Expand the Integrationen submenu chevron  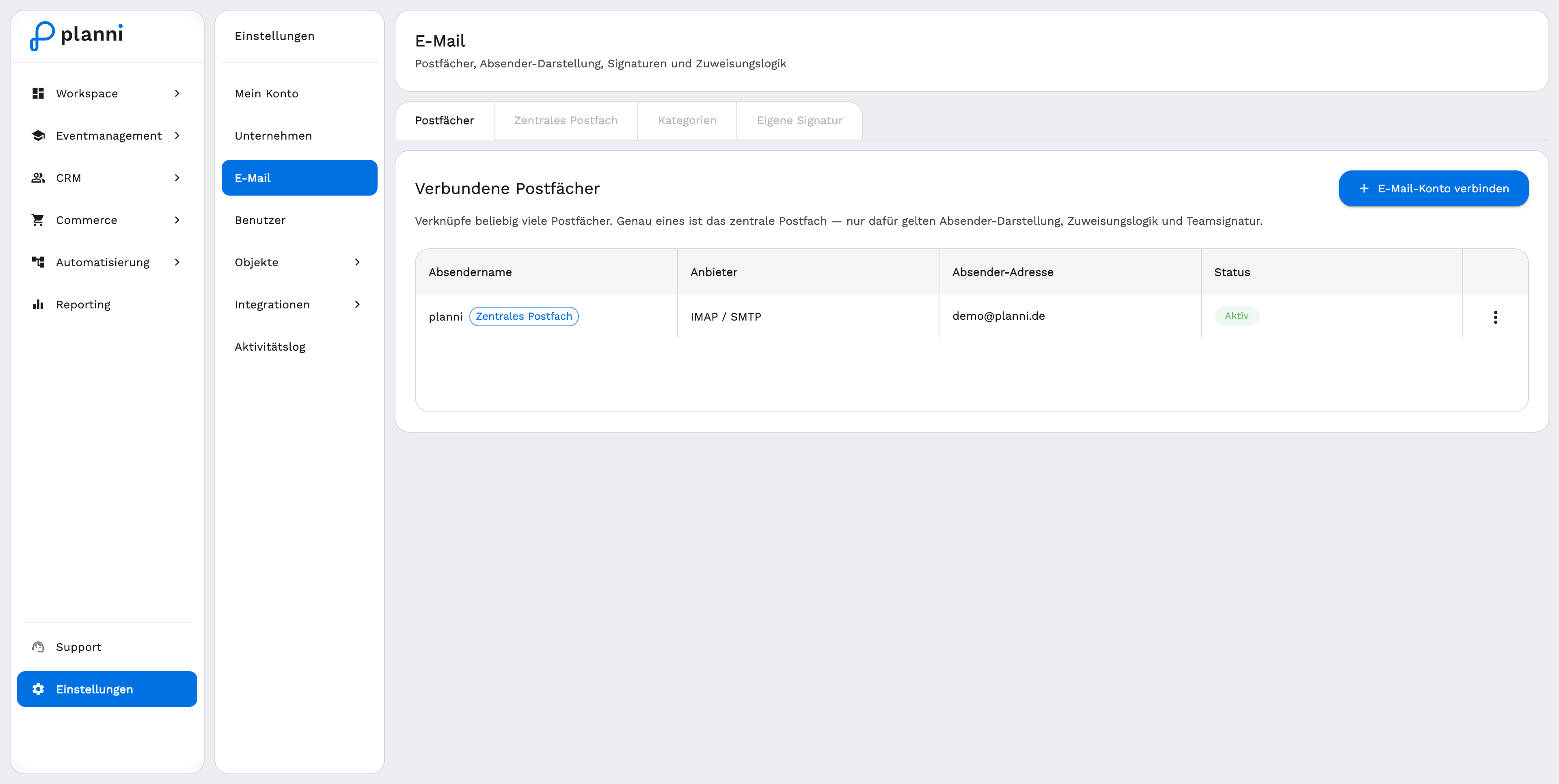click(357, 304)
